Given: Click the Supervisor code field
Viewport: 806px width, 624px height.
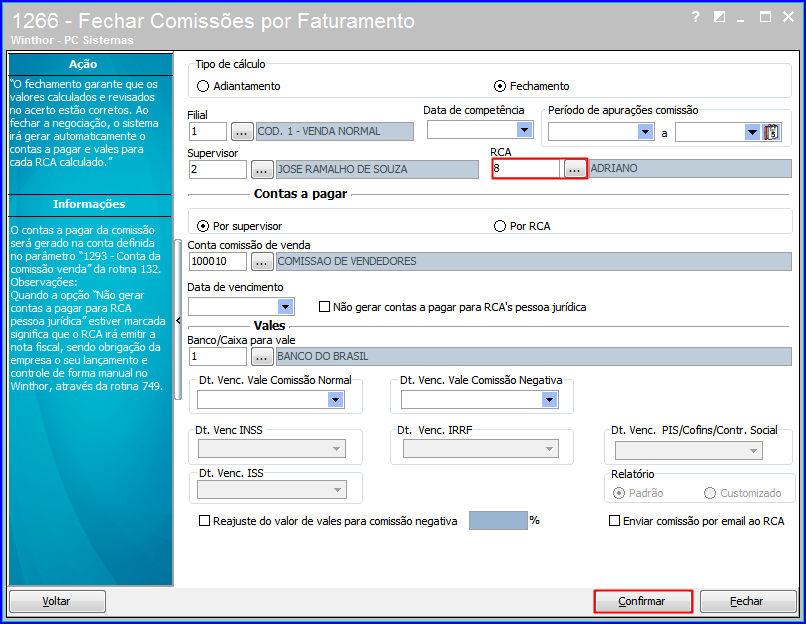Looking at the screenshot, I should tap(218, 170).
